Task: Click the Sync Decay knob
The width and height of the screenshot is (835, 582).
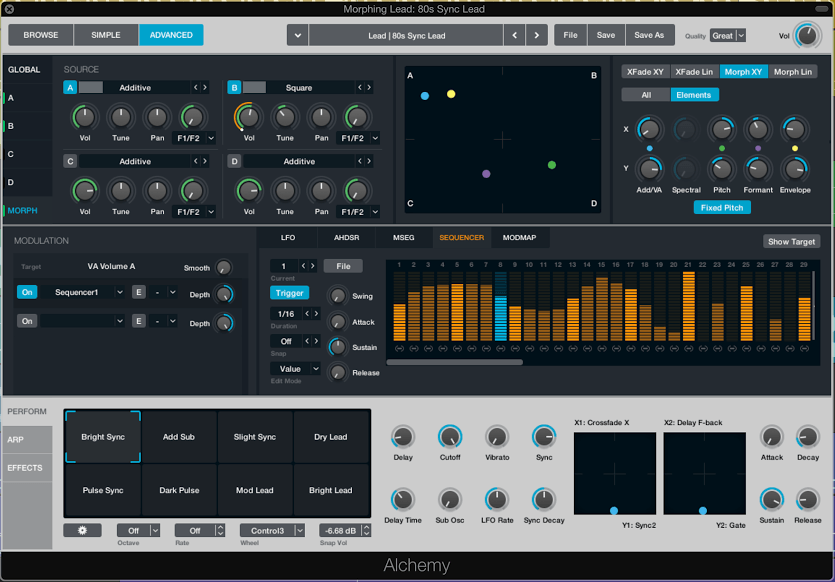Action: [x=544, y=500]
